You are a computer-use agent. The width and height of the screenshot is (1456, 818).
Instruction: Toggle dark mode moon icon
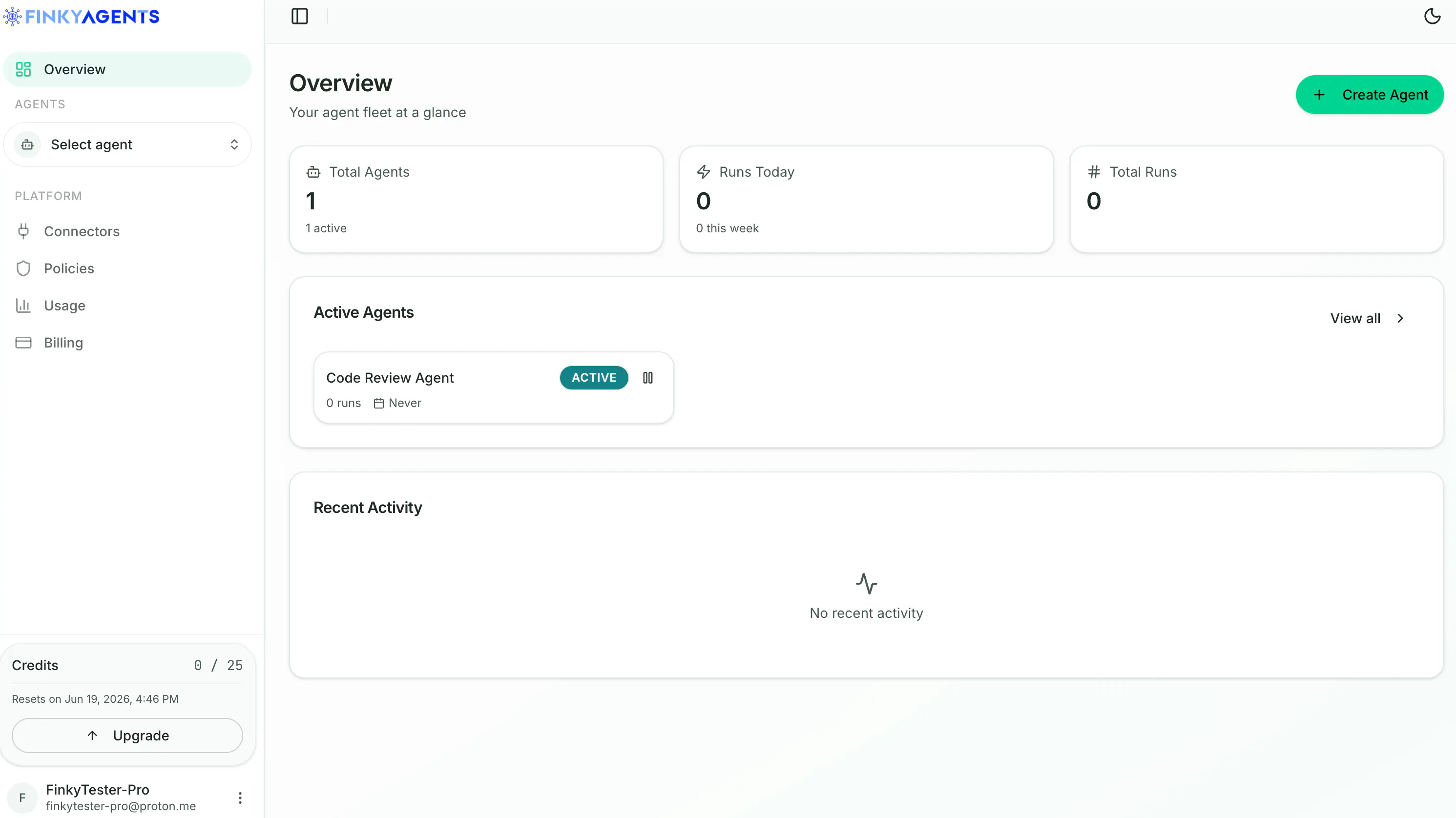tap(1432, 17)
